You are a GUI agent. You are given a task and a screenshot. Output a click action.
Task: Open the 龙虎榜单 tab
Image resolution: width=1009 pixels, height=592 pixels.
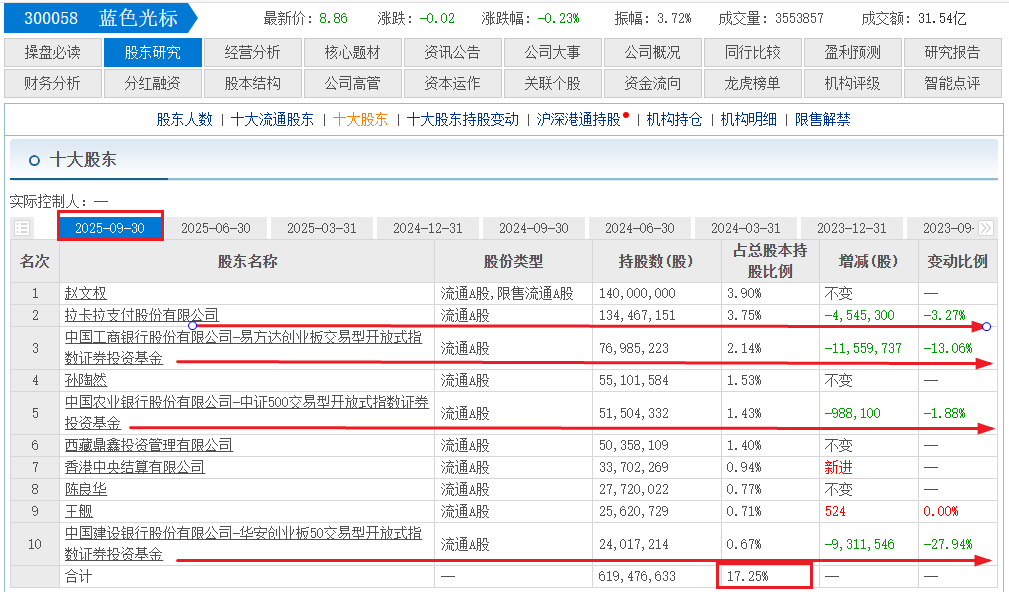(x=752, y=83)
